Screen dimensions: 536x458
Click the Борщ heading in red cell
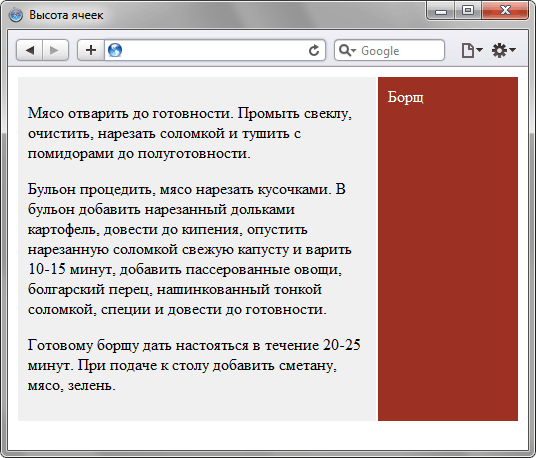click(405, 97)
